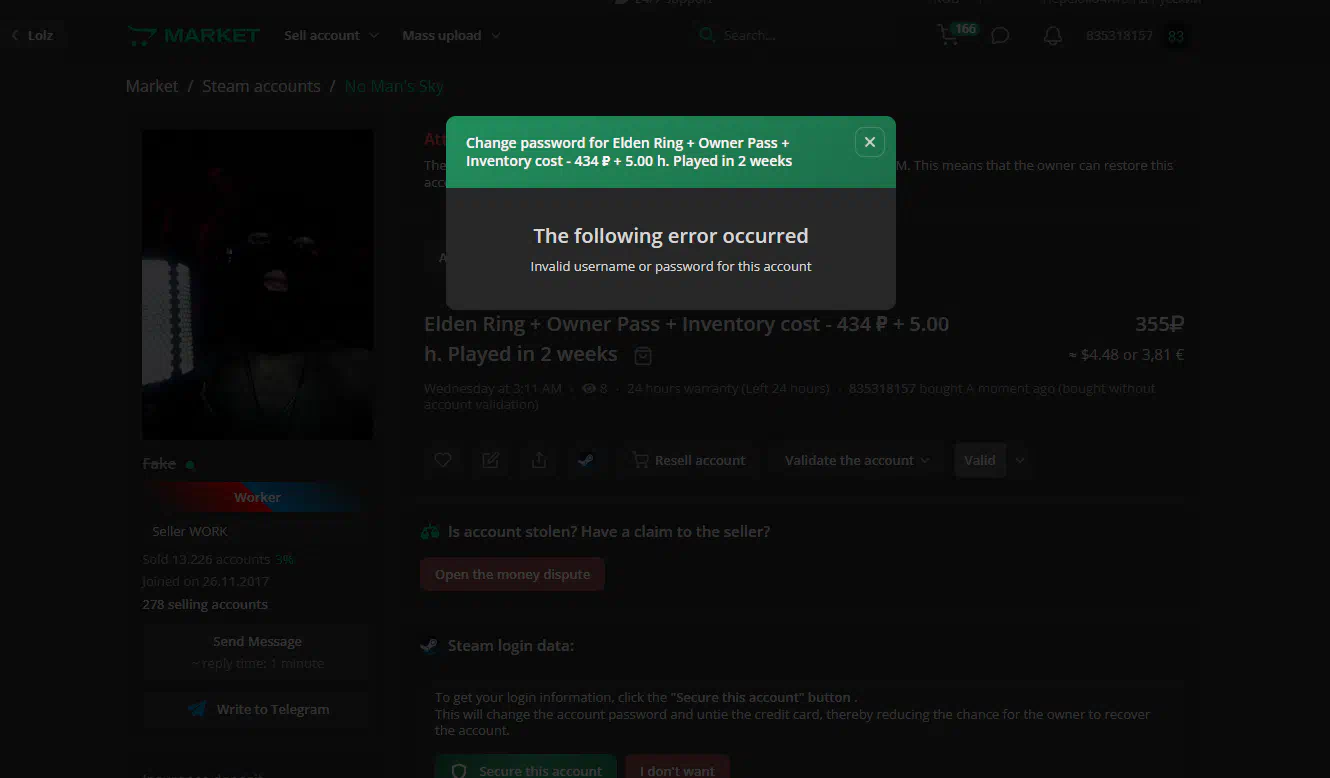Click the edit note icon
The image size is (1330, 778).
[491, 460]
